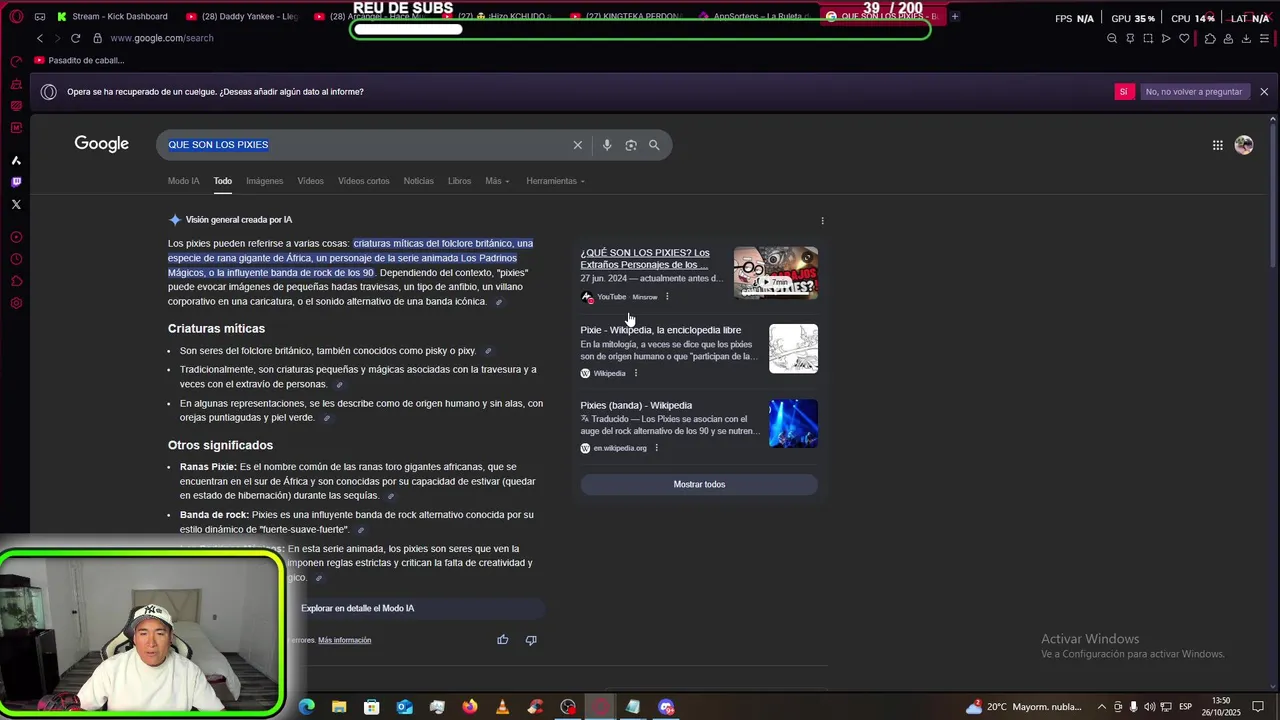The height and width of the screenshot is (720, 1280).
Task: Open X (Twitter) icon in Opera sidebar
Action: (x=16, y=204)
